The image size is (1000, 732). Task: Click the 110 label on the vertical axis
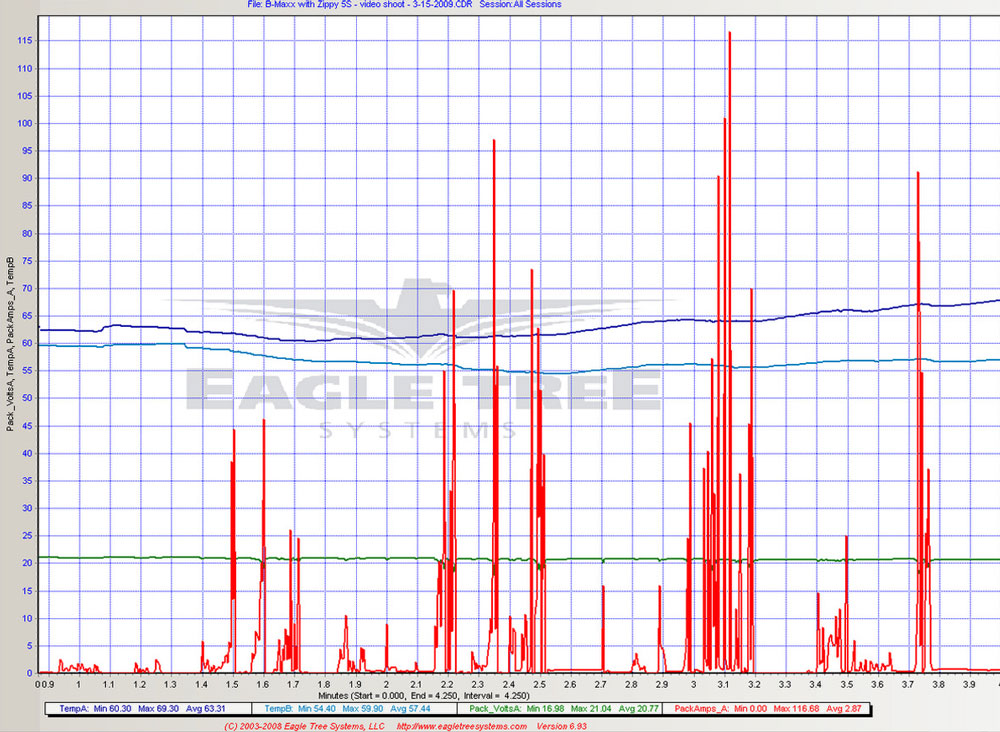[x=26, y=69]
